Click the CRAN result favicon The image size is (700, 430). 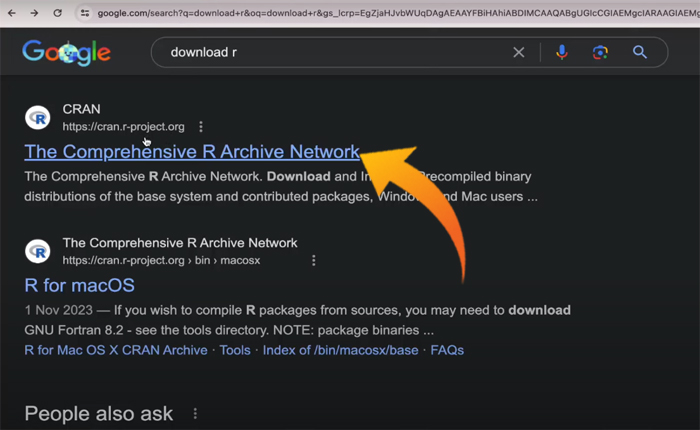tap(38, 118)
